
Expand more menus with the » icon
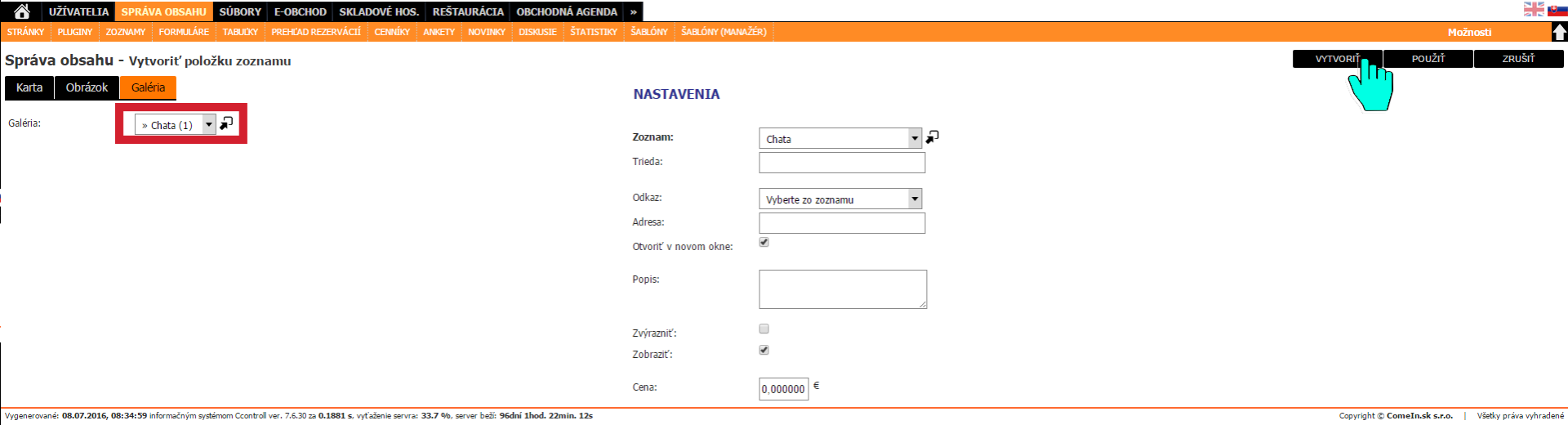(633, 11)
